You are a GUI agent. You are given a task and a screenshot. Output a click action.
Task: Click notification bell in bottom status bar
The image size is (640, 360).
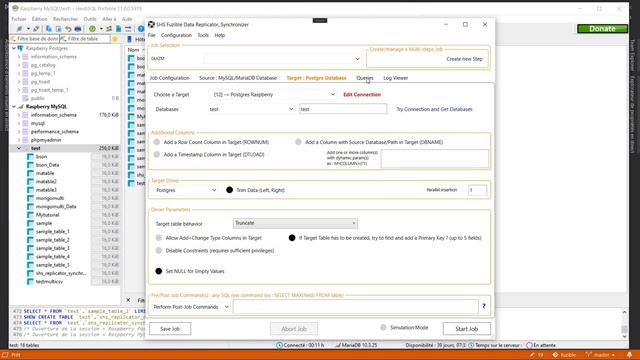(x=629, y=355)
